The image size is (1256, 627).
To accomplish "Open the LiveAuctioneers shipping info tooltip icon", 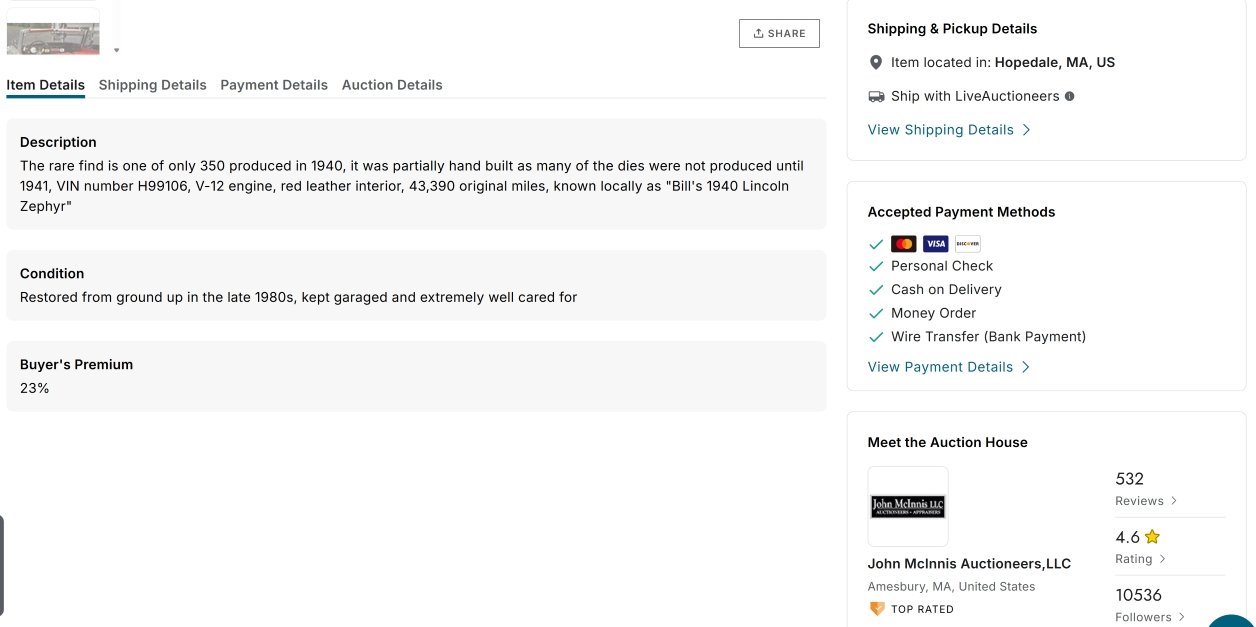I will (x=1070, y=97).
